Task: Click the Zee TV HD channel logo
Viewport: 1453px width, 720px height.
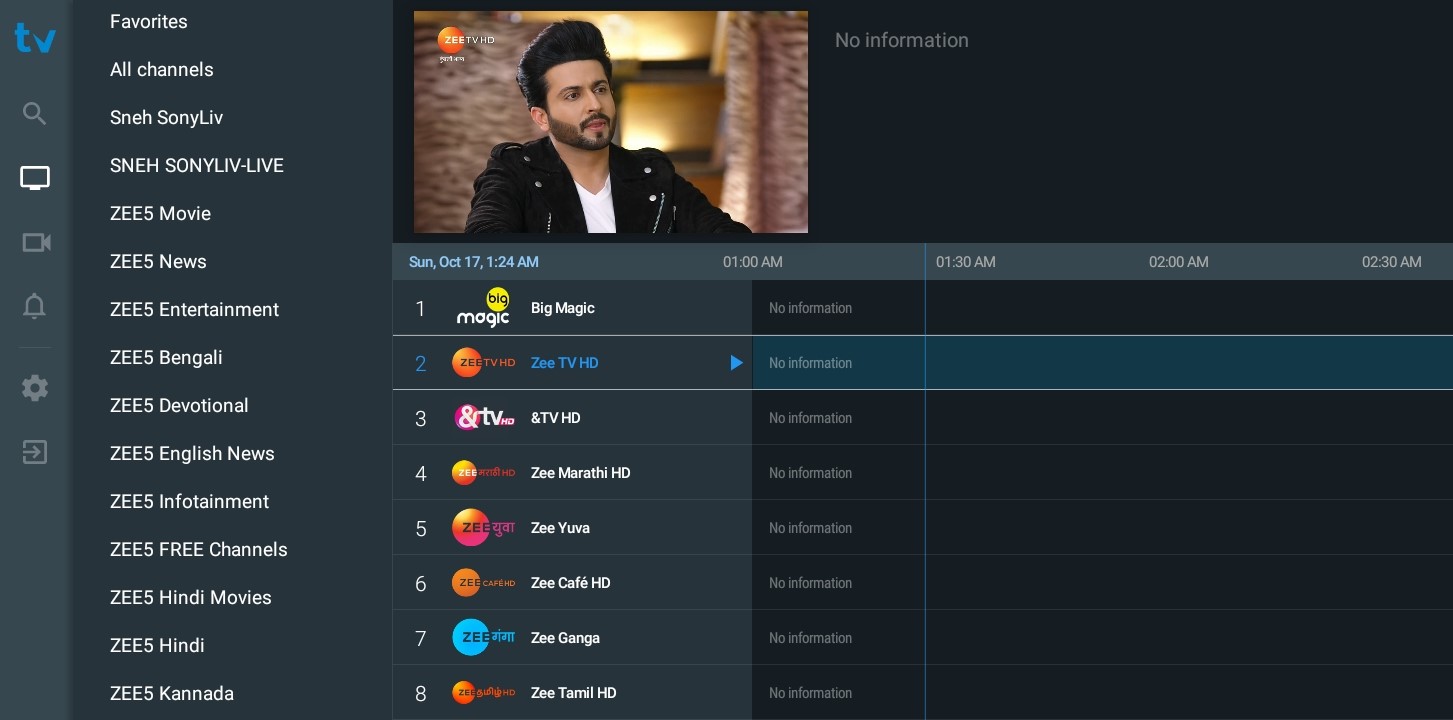Action: pyautogui.click(x=484, y=363)
